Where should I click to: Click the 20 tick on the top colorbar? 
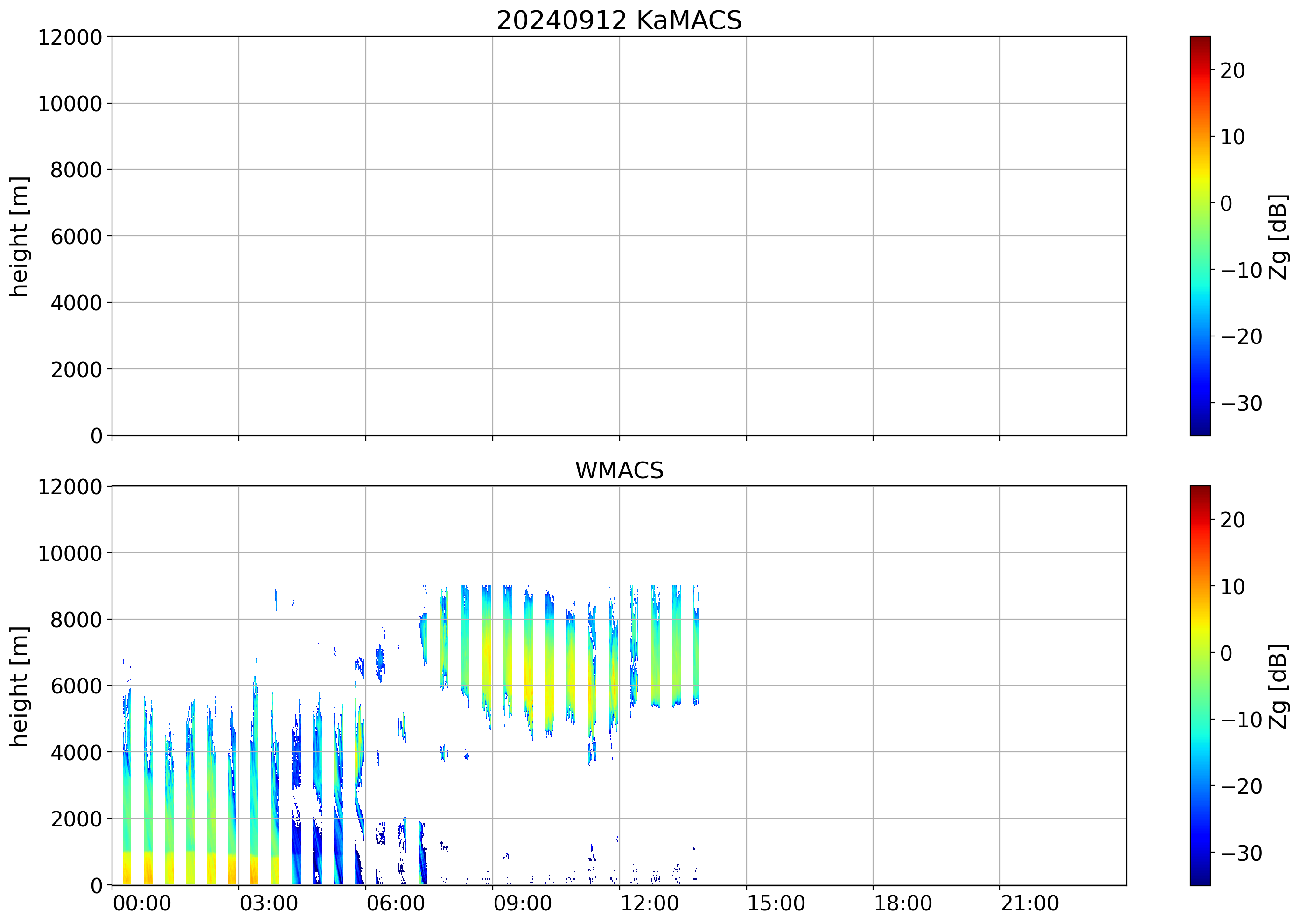tap(1232, 70)
